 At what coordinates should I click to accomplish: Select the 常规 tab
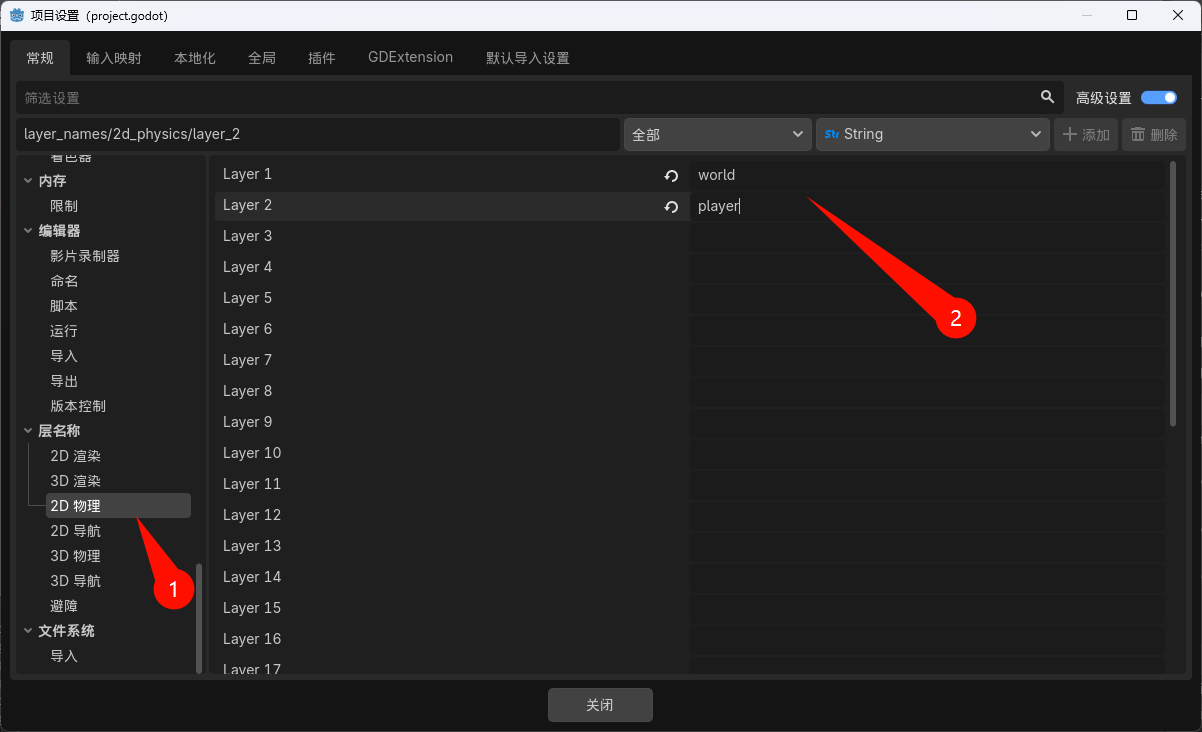[x=40, y=58]
